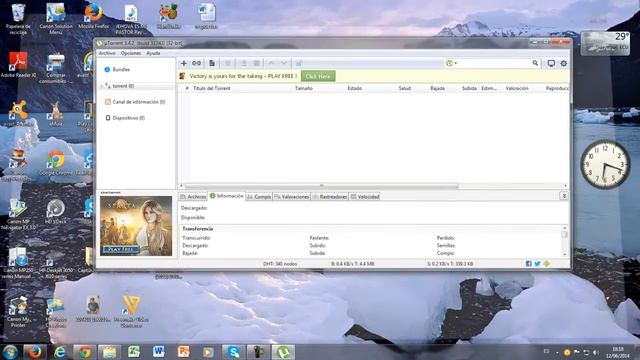Click the Windows Start button

point(10,352)
